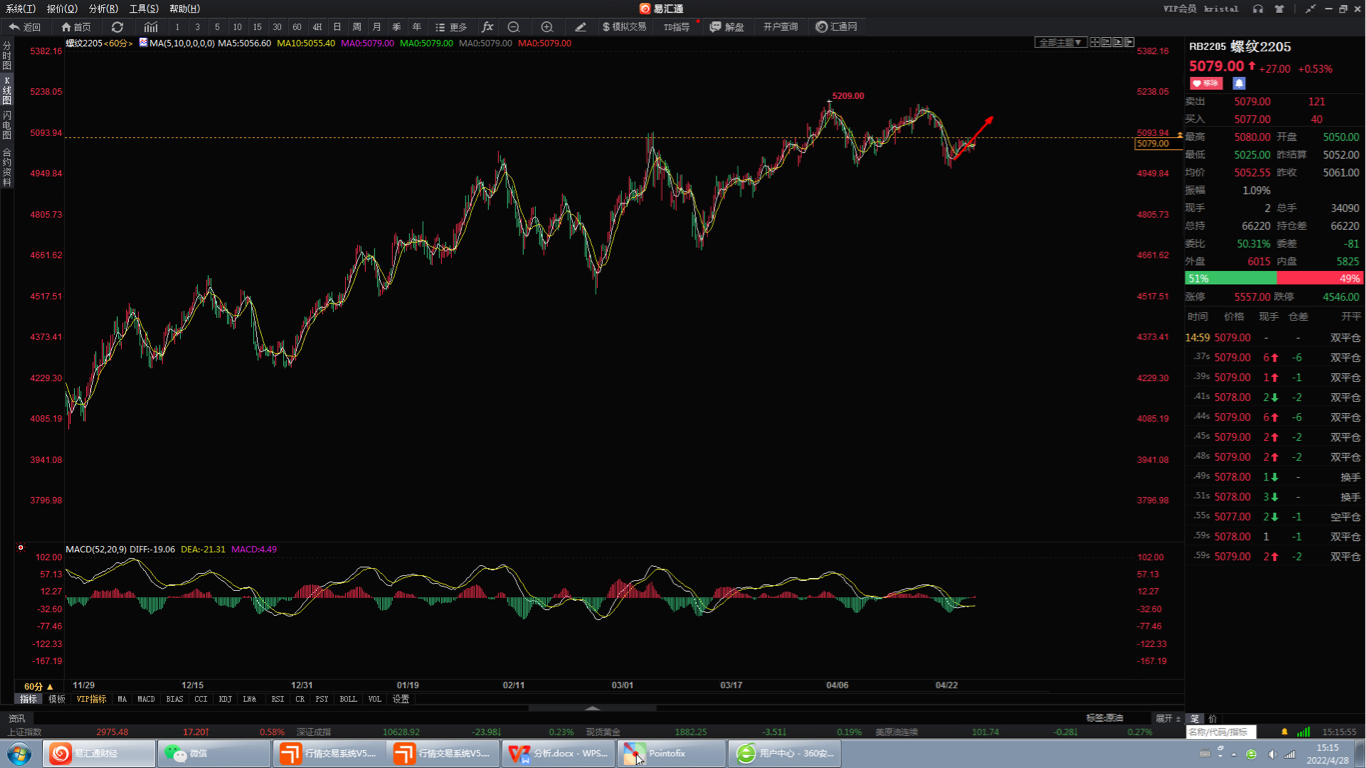The image size is (1366, 768).
Task: Click the price alert bell icon
Action: (1239, 83)
